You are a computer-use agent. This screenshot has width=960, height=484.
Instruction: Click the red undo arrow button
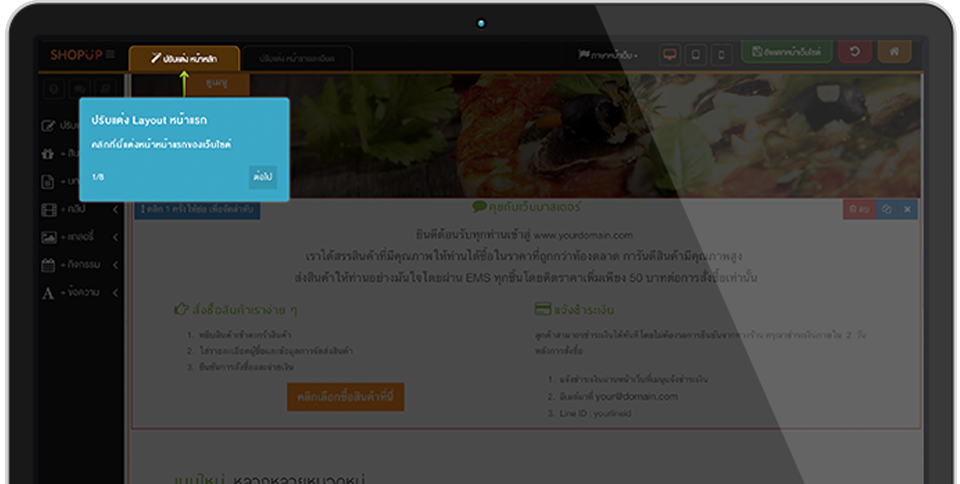[x=855, y=52]
